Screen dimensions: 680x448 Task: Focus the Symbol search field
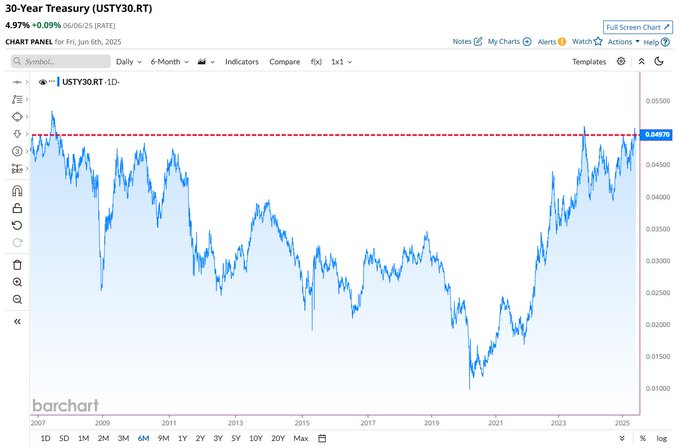61,61
